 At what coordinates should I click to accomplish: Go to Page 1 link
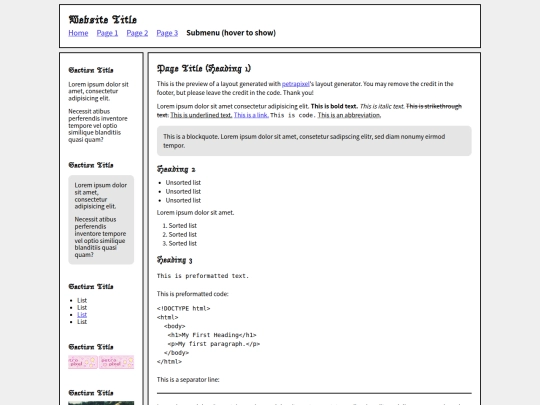pos(107,33)
